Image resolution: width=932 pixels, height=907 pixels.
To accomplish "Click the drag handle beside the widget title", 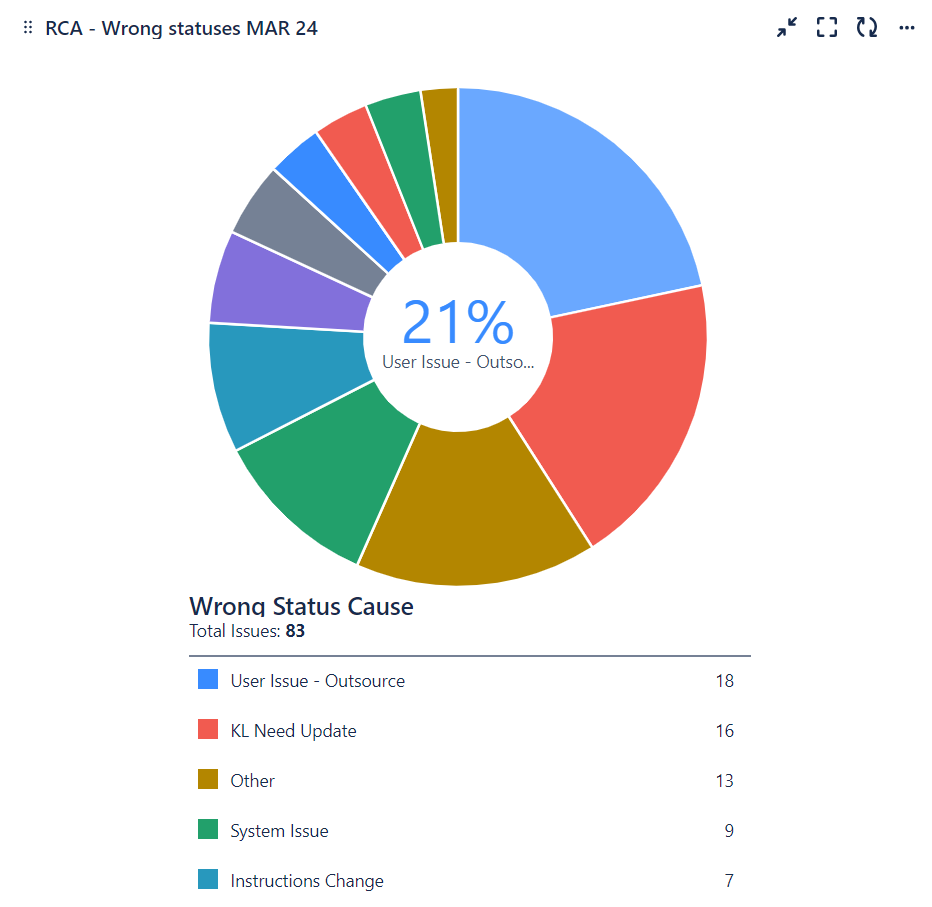I will 26,27.
